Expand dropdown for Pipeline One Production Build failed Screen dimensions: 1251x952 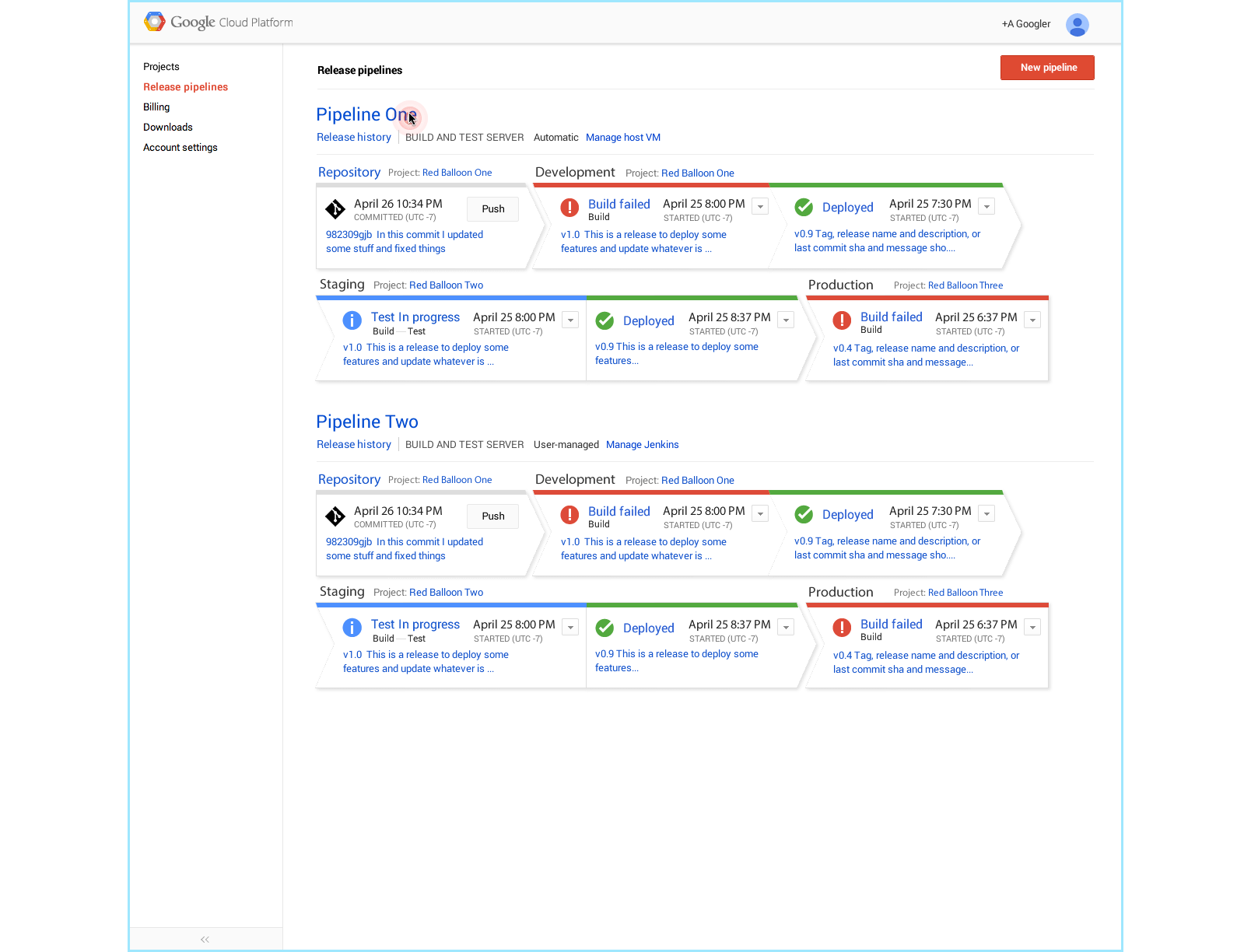(1033, 320)
